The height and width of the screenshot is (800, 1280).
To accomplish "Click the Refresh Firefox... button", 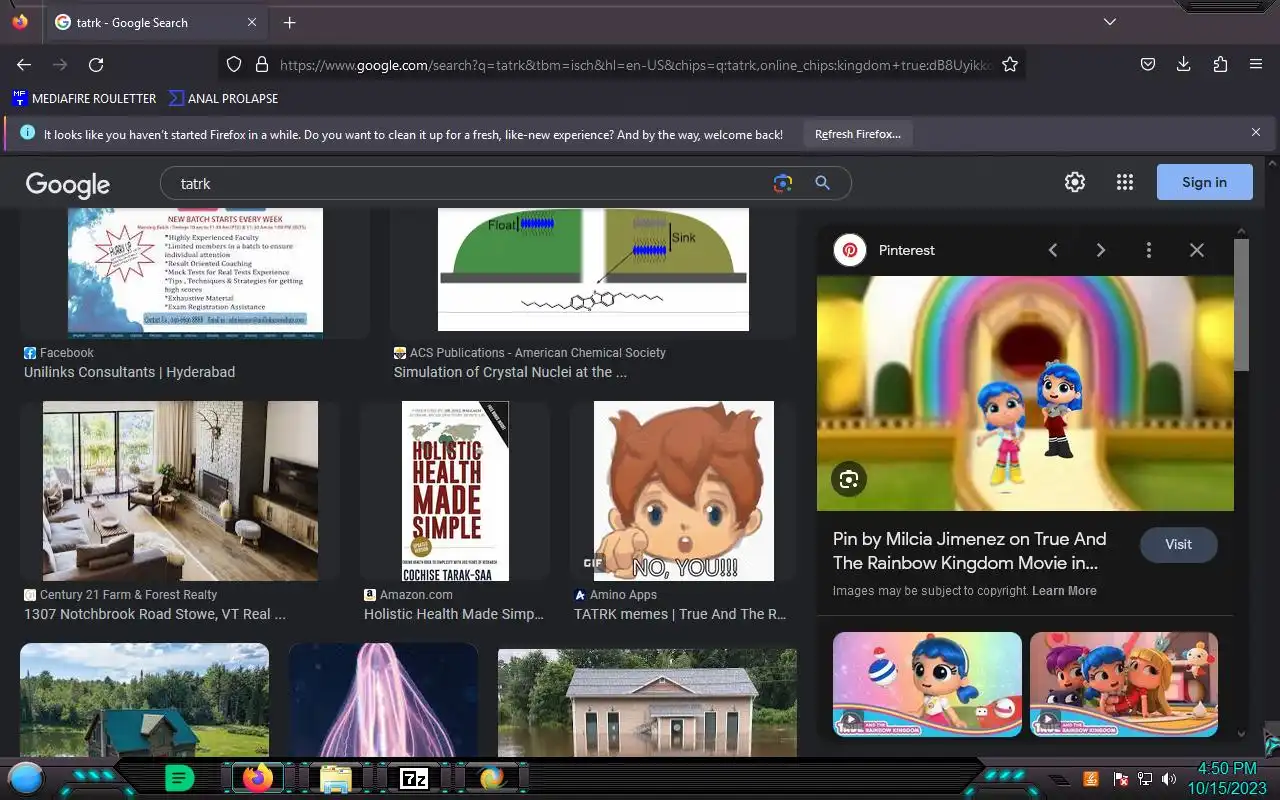I will pos(857,134).
